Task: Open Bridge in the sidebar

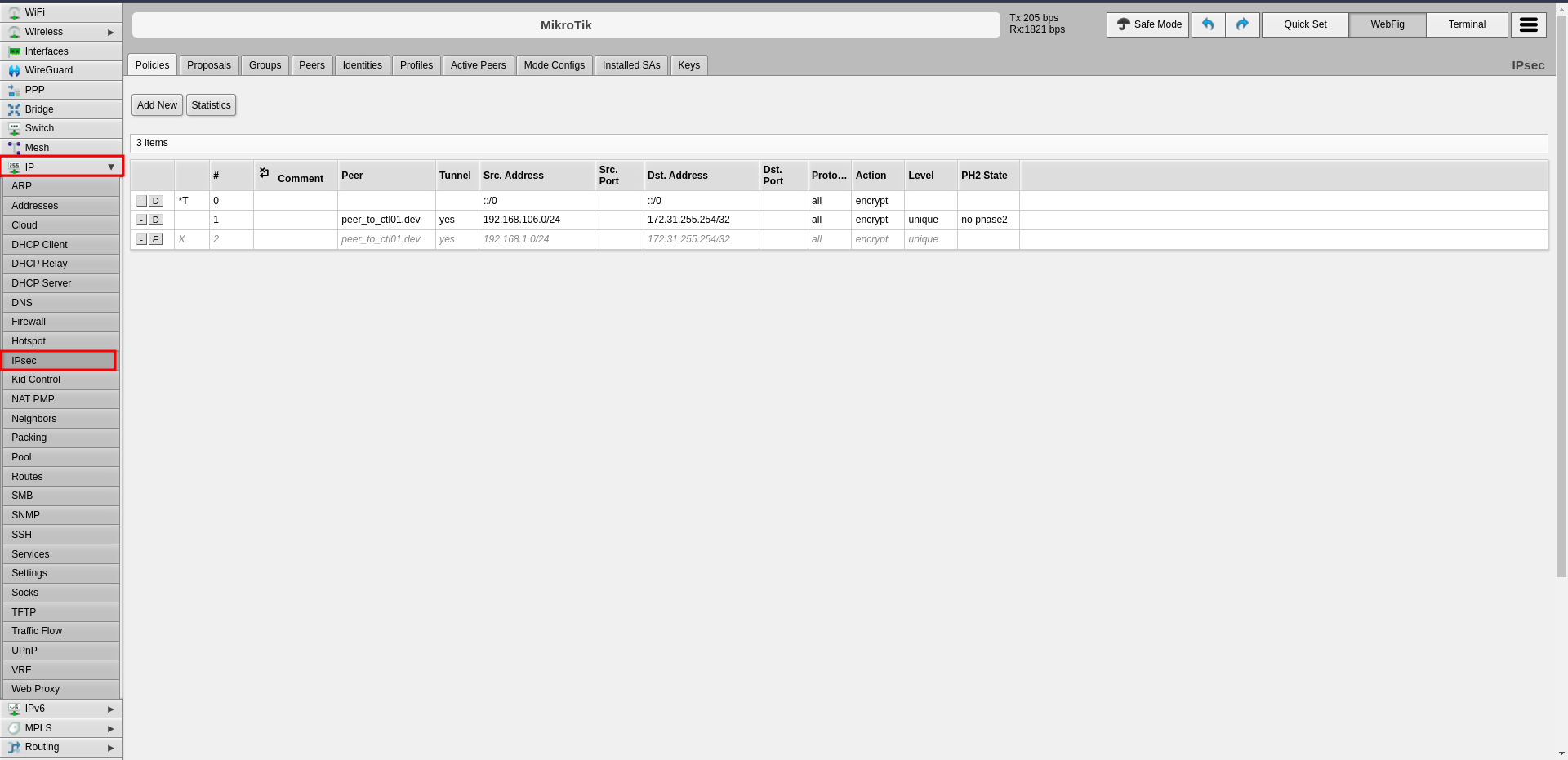Action: [39, 109]
